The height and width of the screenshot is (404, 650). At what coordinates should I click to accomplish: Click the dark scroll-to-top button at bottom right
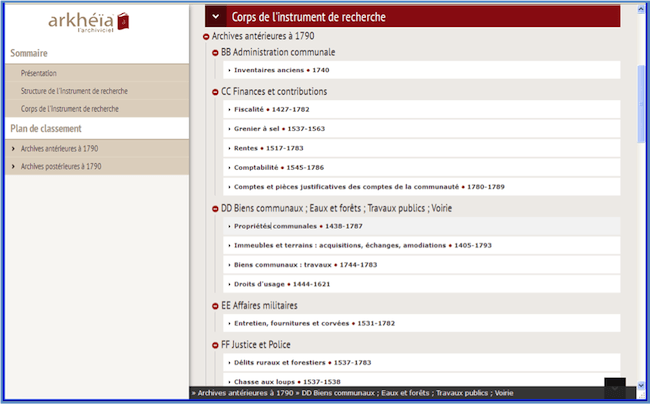[615, 387]
